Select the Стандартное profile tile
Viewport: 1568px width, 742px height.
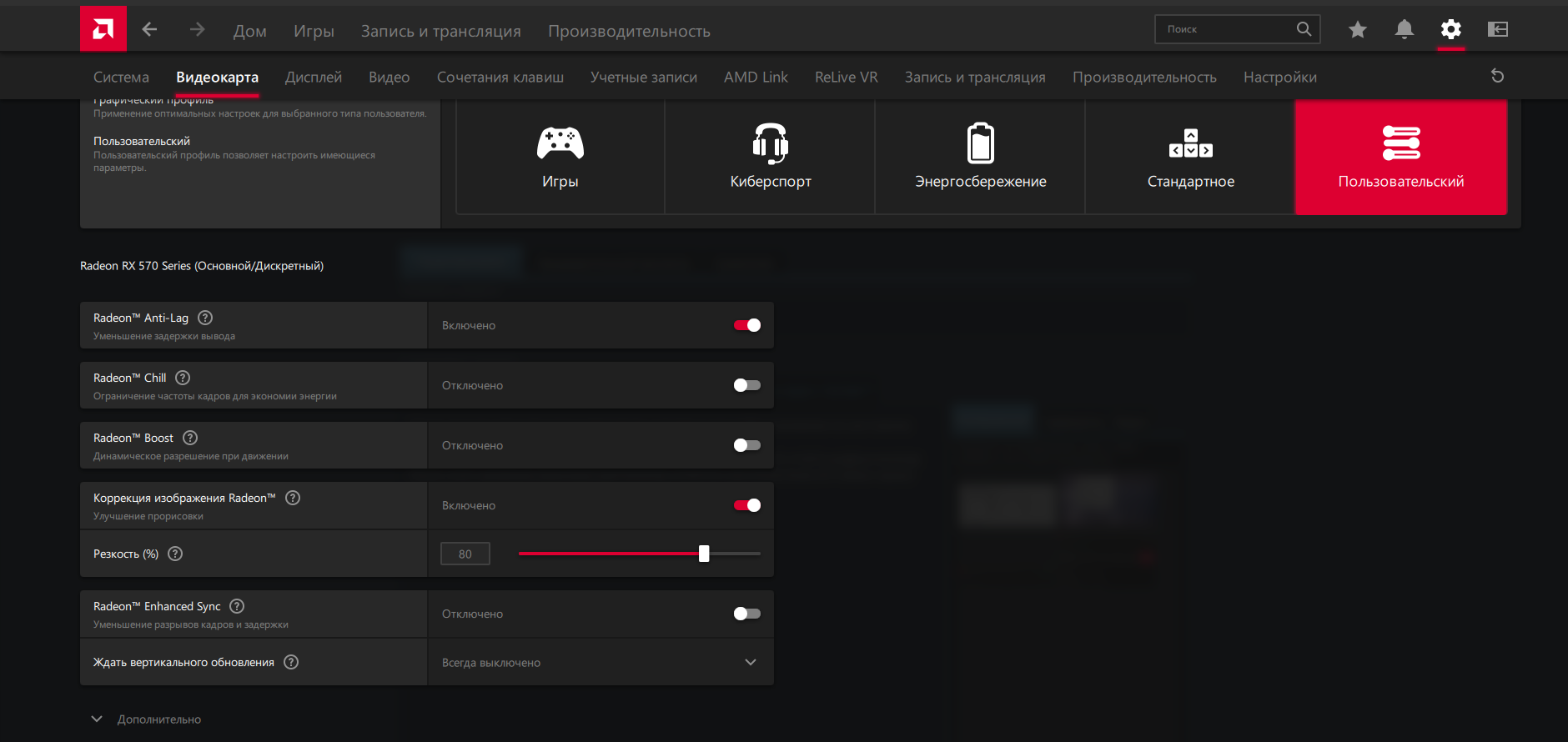coord(1191,157)
